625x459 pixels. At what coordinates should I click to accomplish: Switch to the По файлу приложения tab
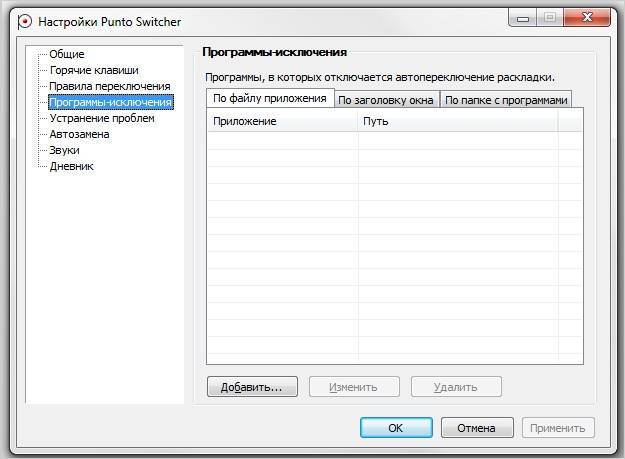[x=269, y=98]
